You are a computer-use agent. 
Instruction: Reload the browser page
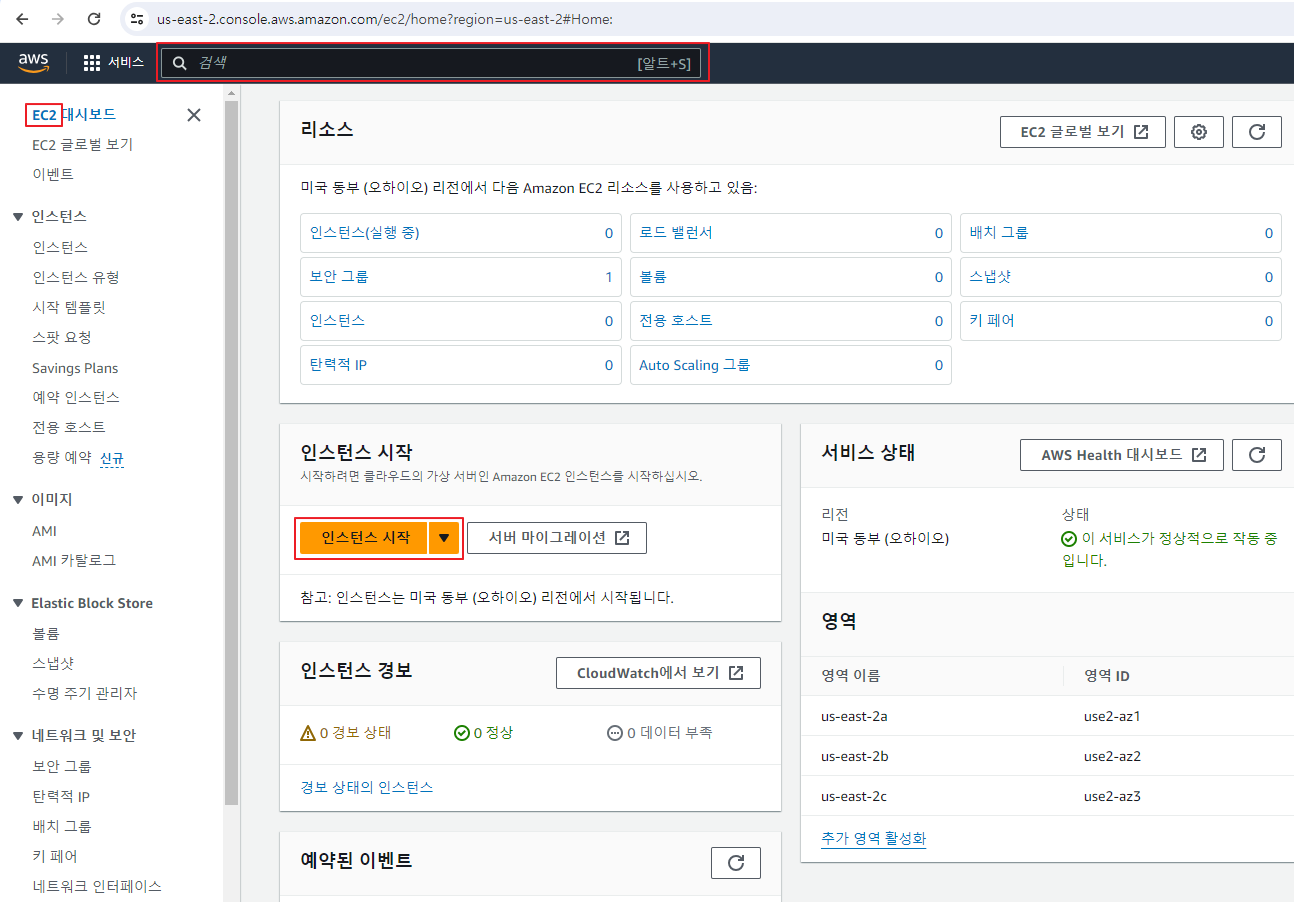[x=94, y=19]
